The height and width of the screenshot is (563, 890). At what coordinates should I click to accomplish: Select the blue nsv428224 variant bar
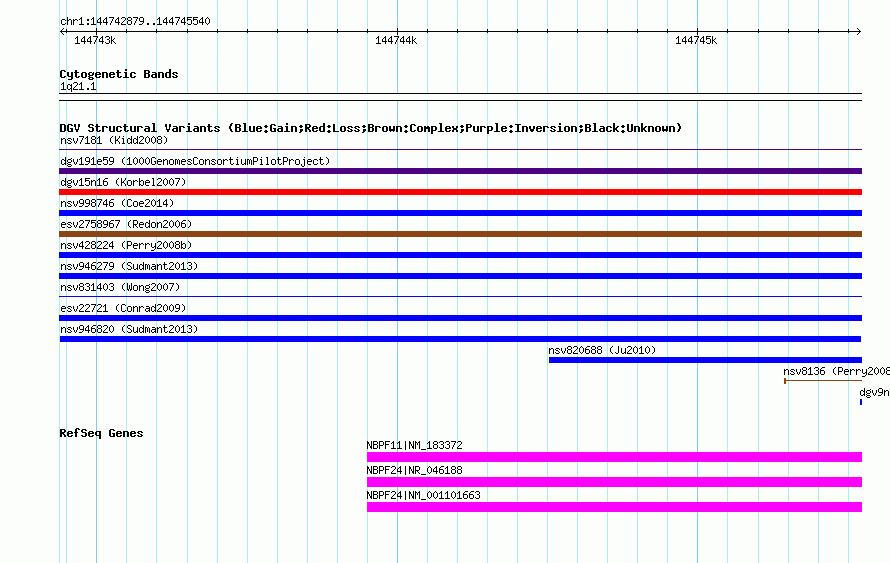click(x=460, y=255)
